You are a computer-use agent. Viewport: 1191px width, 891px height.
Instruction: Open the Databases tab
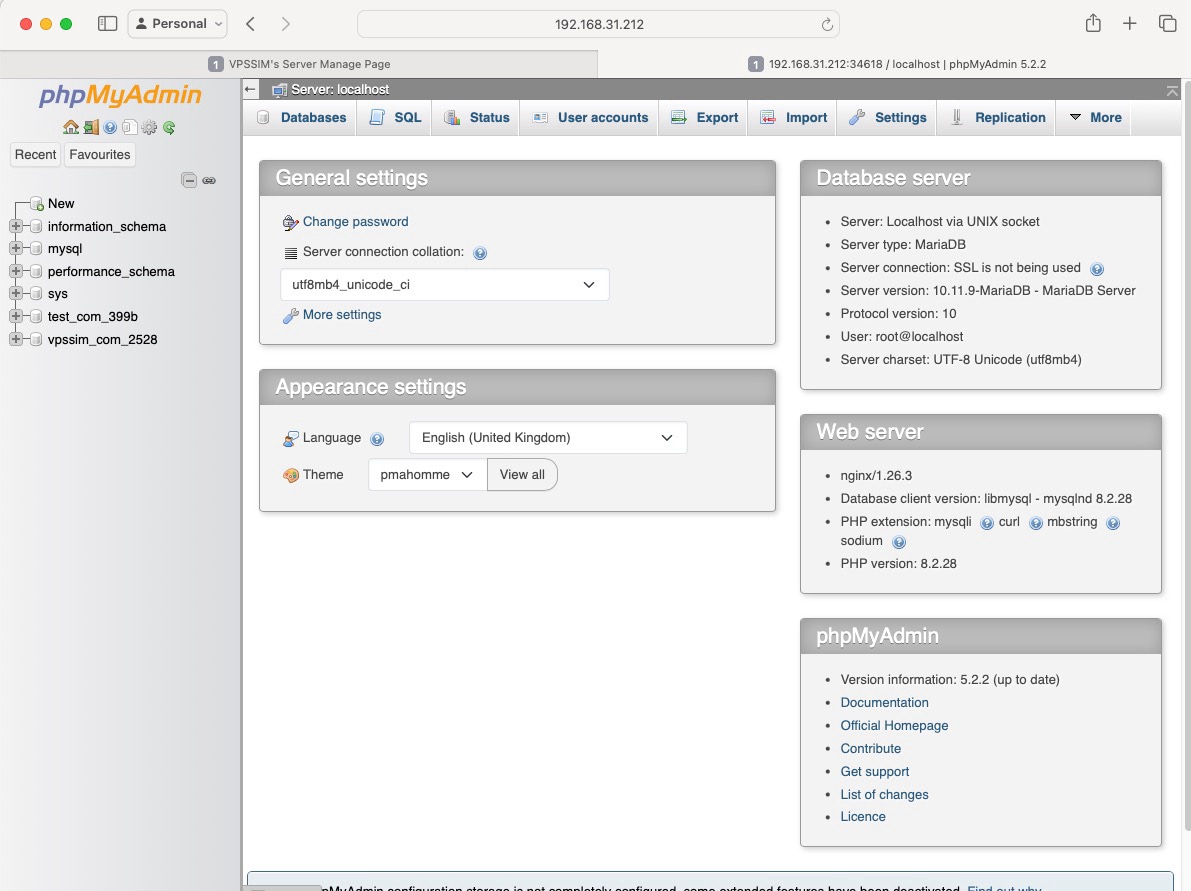point(302,118)
